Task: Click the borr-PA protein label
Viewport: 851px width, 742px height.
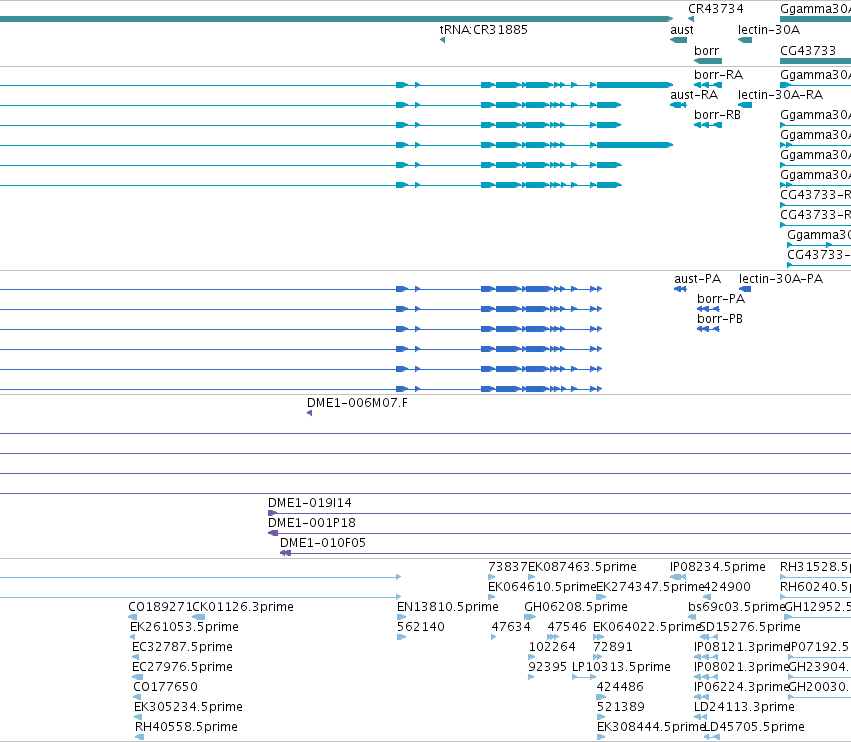Action: point(721,299)
